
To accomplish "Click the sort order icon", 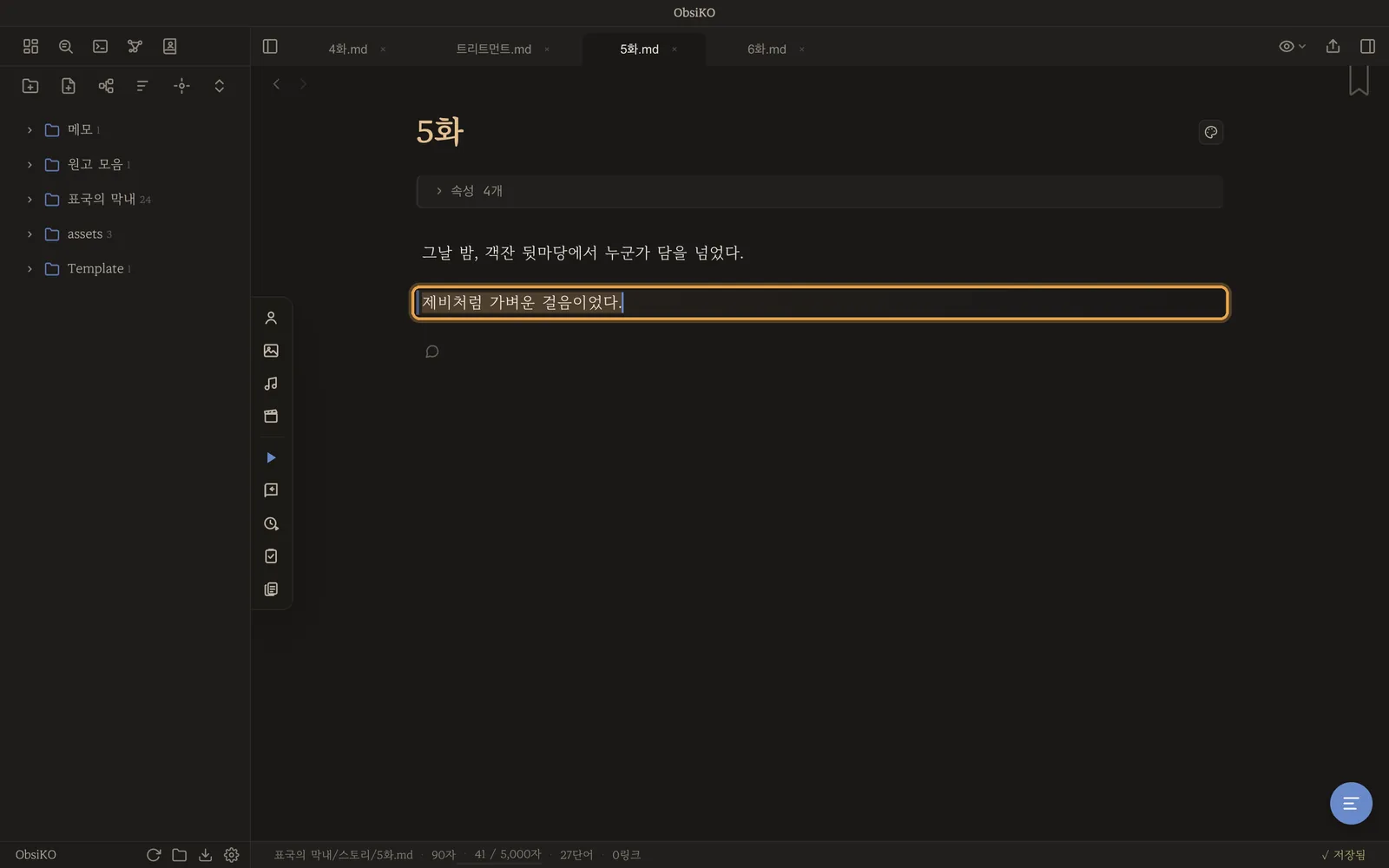I will pyautogui.click(x=142, y=85).
